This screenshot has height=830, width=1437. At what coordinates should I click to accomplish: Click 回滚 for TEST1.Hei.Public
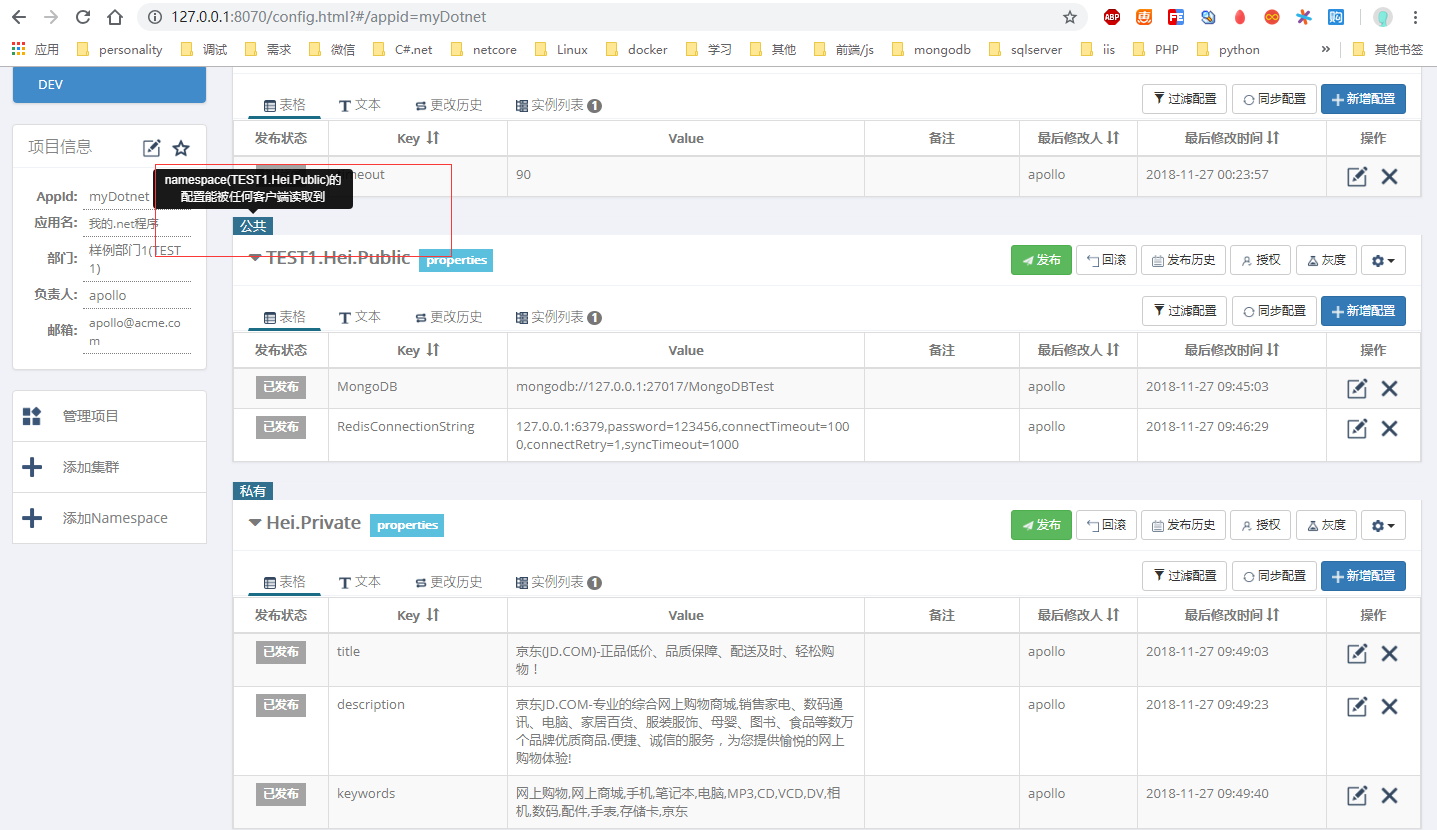[x=1106, y=260]
